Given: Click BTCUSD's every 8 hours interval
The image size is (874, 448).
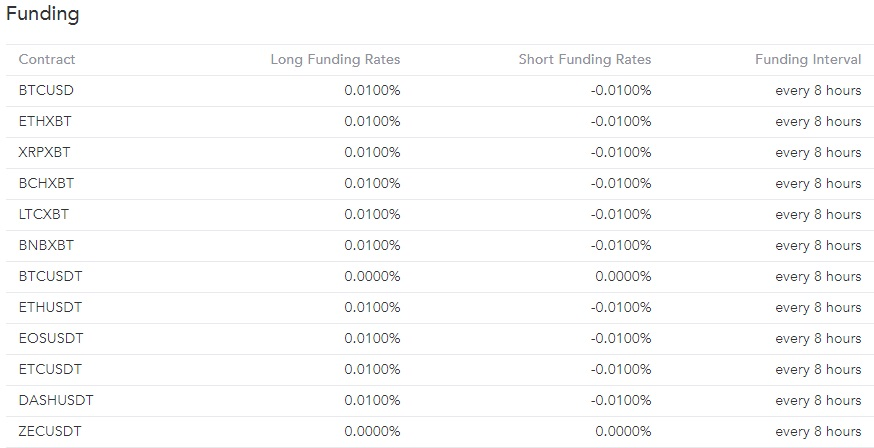Looking at the screenshot, I should [x=818, y=90].
